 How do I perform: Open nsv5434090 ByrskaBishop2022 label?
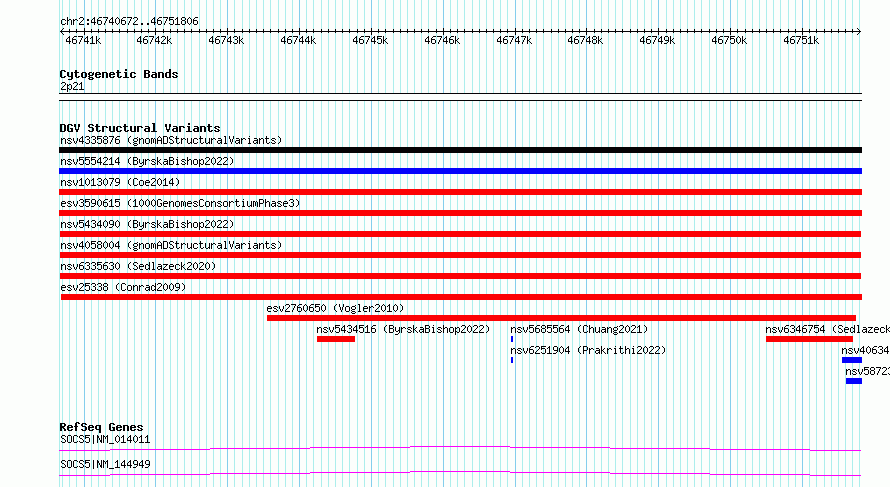pyautogui.click(x=147, y=224)
